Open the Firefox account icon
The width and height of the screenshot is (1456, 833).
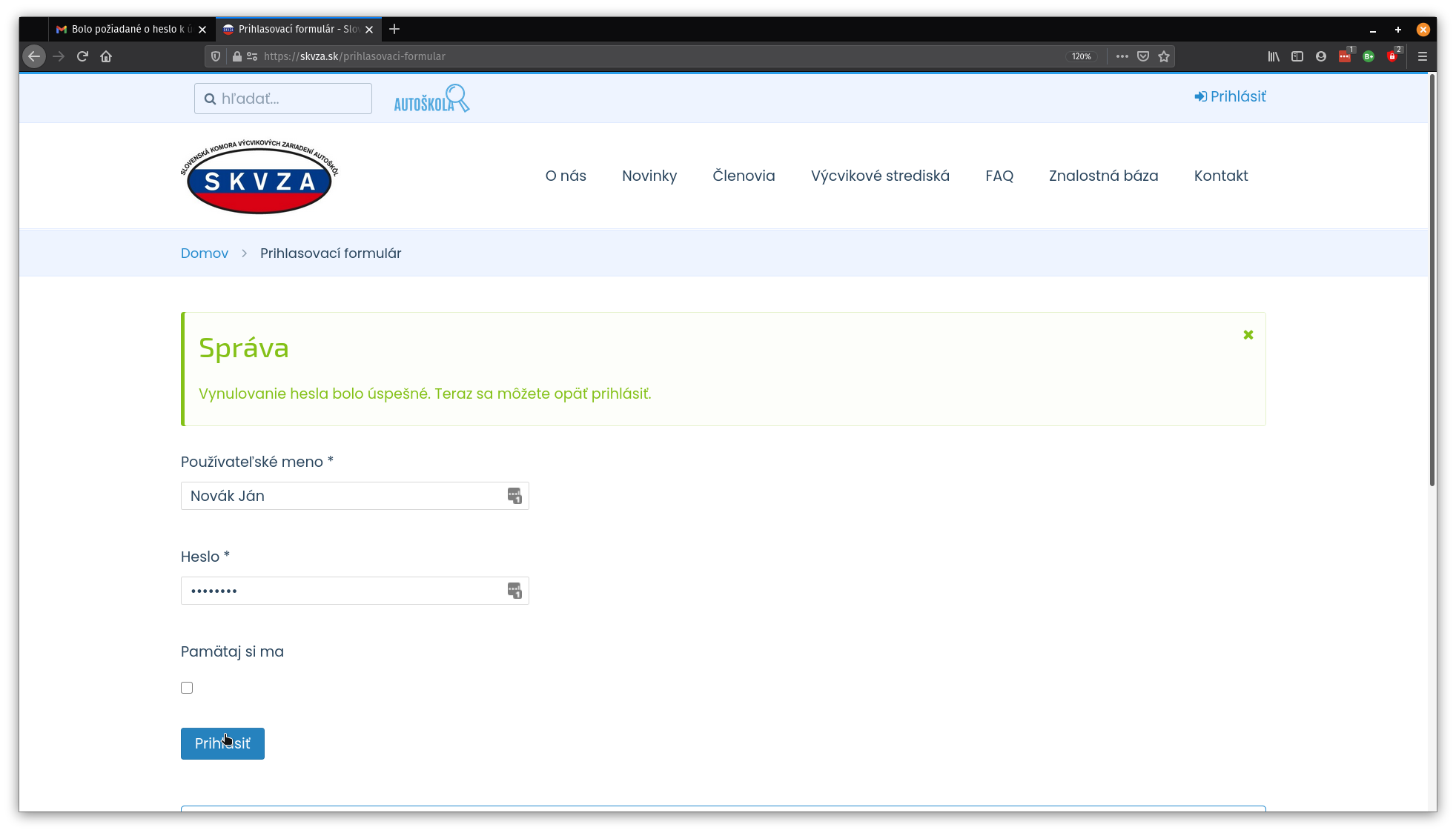click(1321, 56)
